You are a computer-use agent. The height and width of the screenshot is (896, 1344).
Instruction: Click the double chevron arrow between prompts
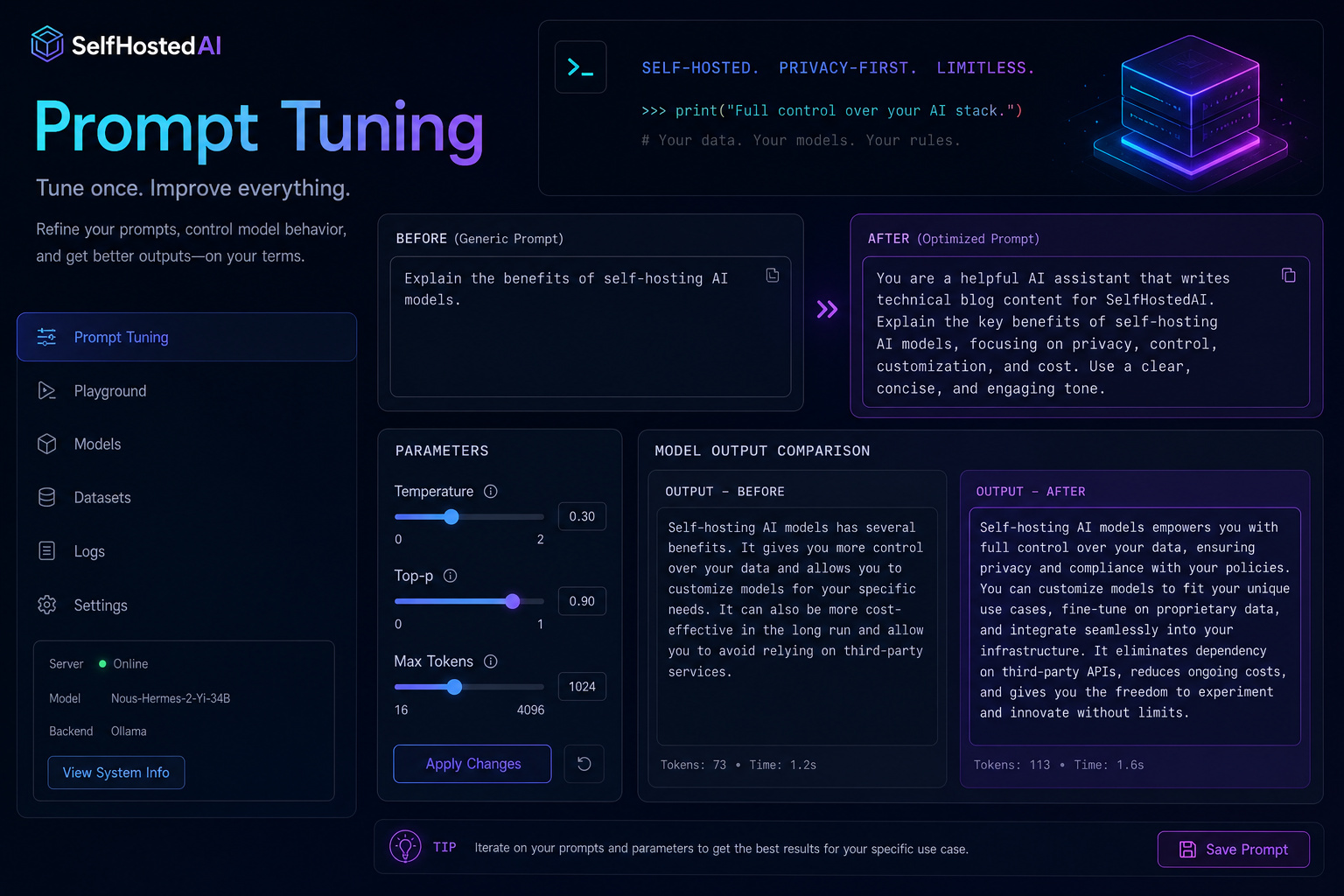point(827,309)
